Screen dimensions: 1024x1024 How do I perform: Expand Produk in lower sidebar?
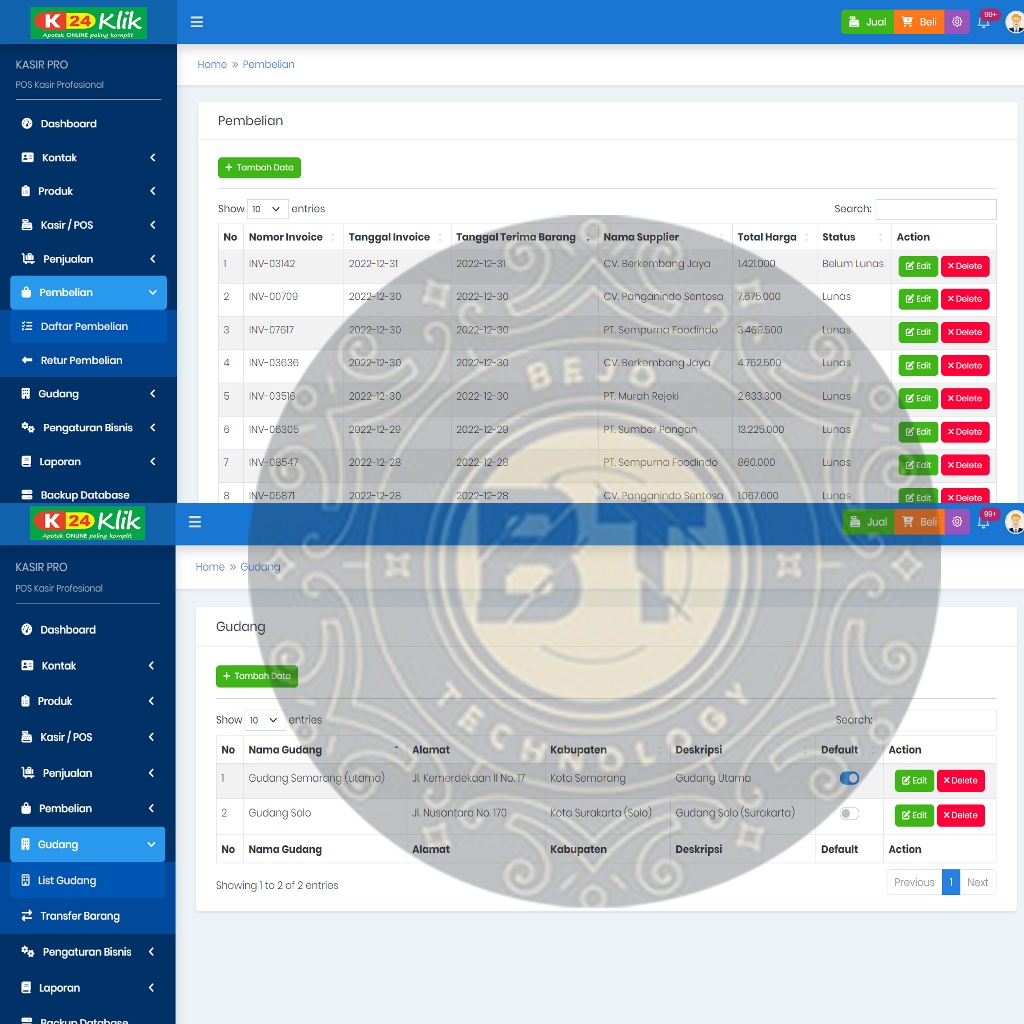[x=88, y=701]
